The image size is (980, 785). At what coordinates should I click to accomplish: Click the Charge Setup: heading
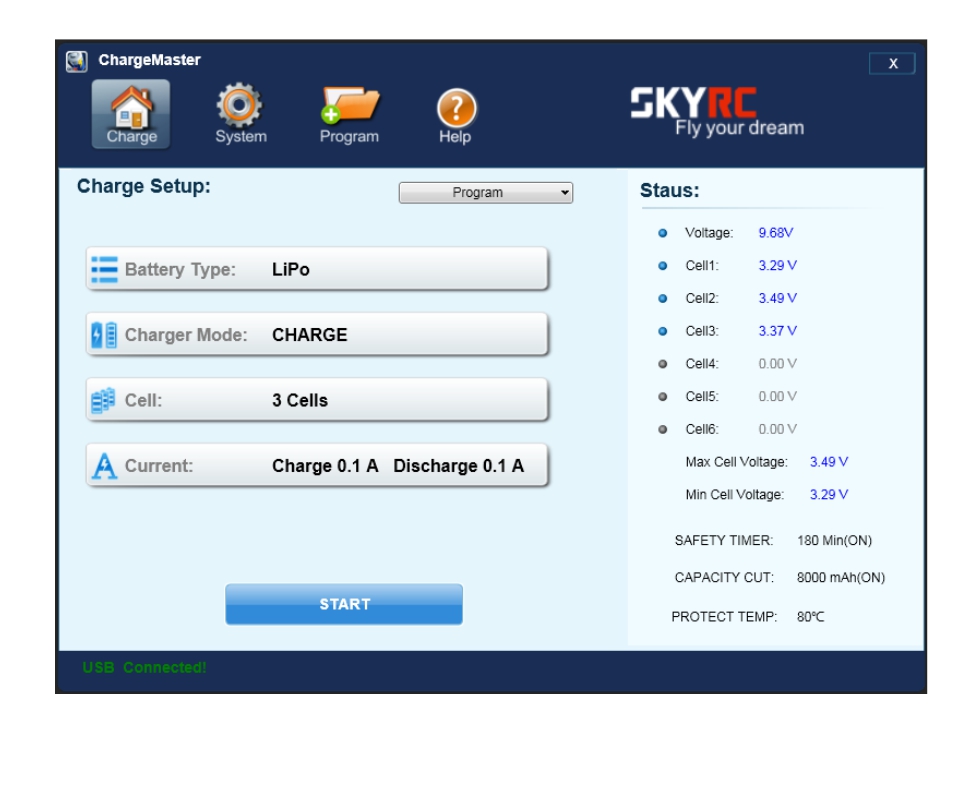click(144, 186)
